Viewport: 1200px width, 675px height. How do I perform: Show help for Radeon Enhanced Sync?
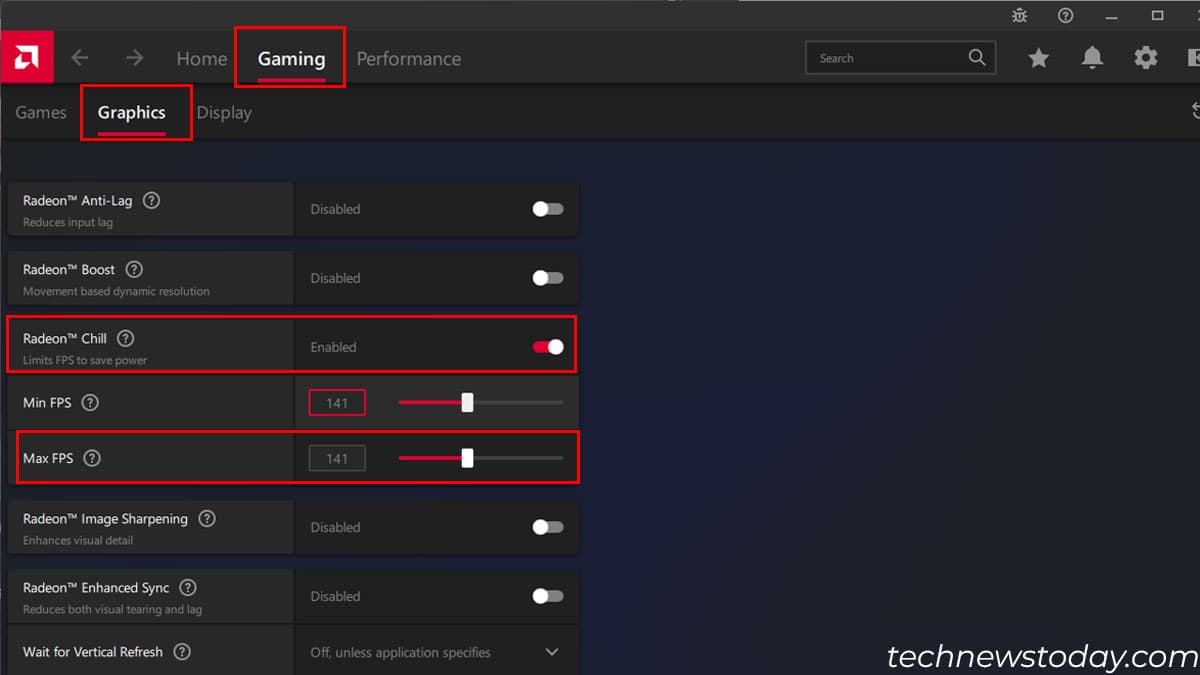click(x=187, y=588)
